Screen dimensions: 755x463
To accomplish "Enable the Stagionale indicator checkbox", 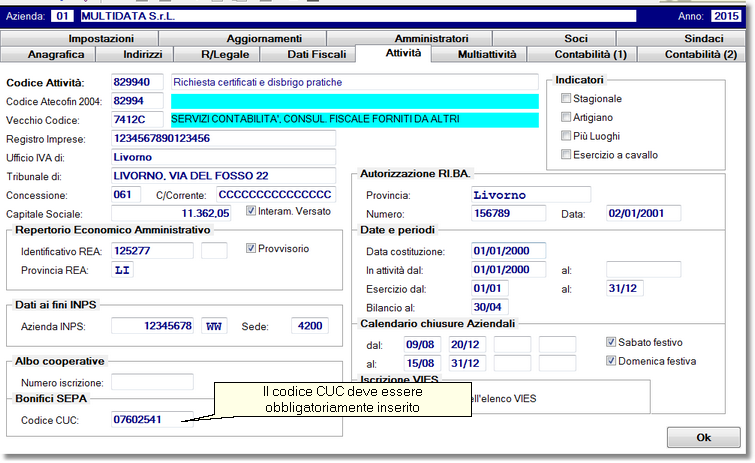I will (566, 99).
